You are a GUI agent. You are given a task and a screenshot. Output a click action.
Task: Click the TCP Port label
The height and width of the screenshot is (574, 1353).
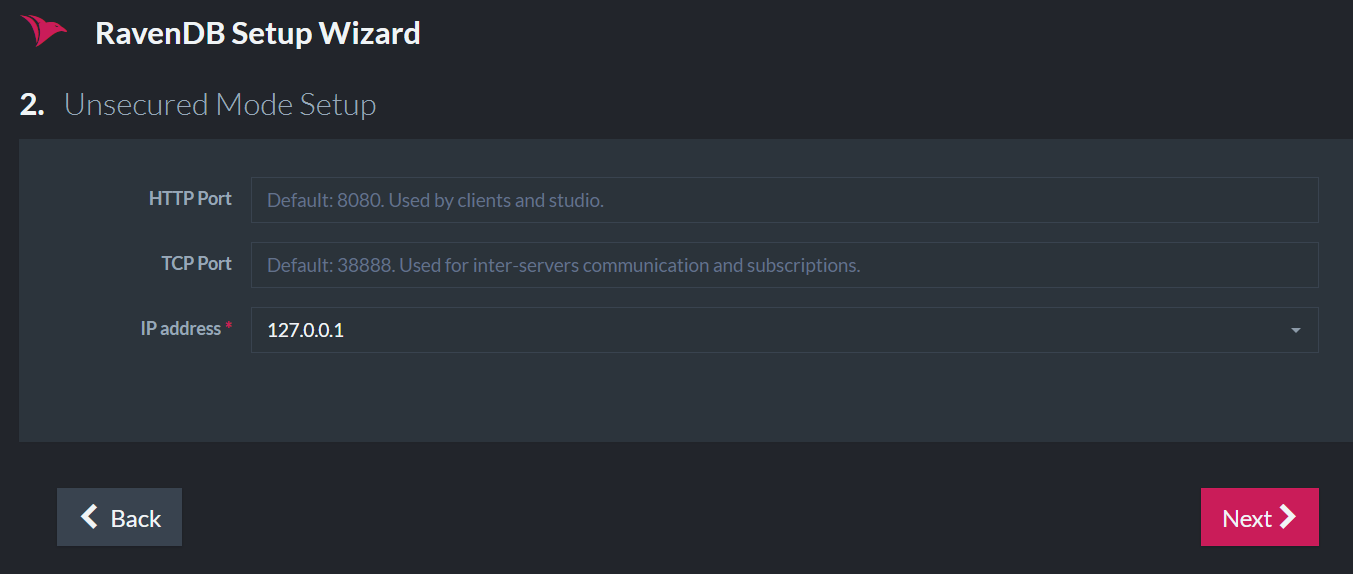point(196,263)
